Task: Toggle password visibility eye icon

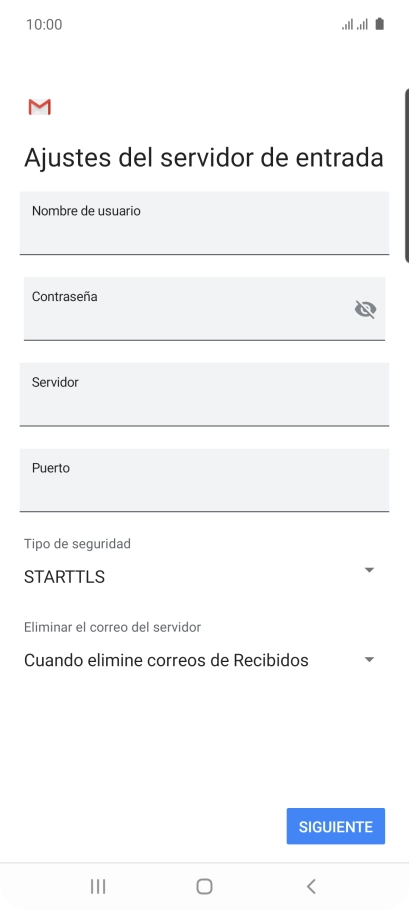Action: 365,309
